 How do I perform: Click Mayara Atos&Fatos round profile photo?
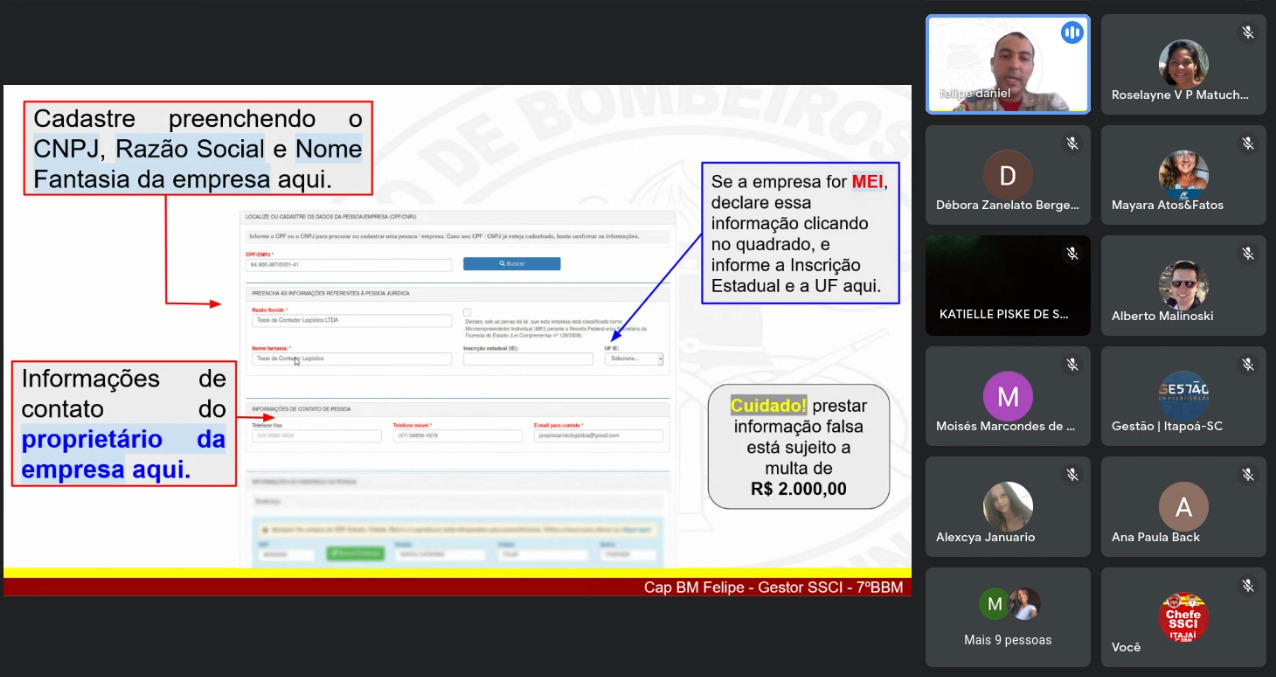[1184, 175]
